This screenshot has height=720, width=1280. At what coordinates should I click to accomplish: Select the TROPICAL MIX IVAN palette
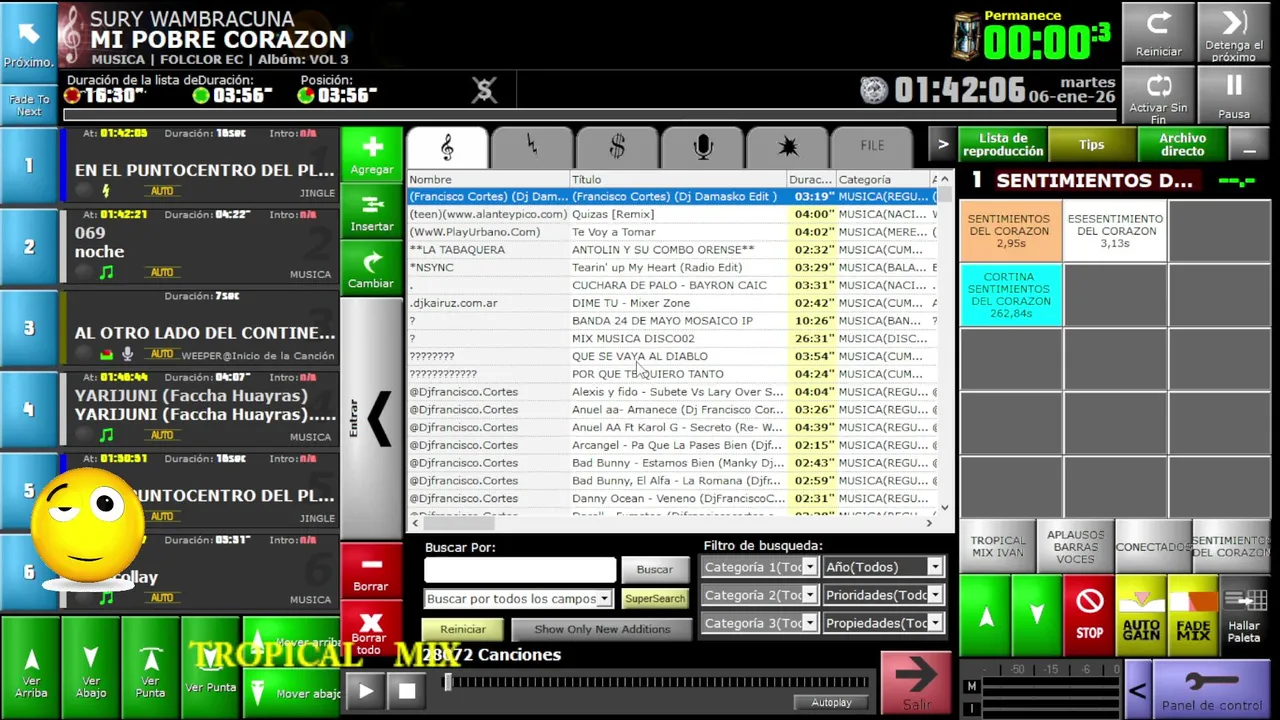click(x=997, y=547)
